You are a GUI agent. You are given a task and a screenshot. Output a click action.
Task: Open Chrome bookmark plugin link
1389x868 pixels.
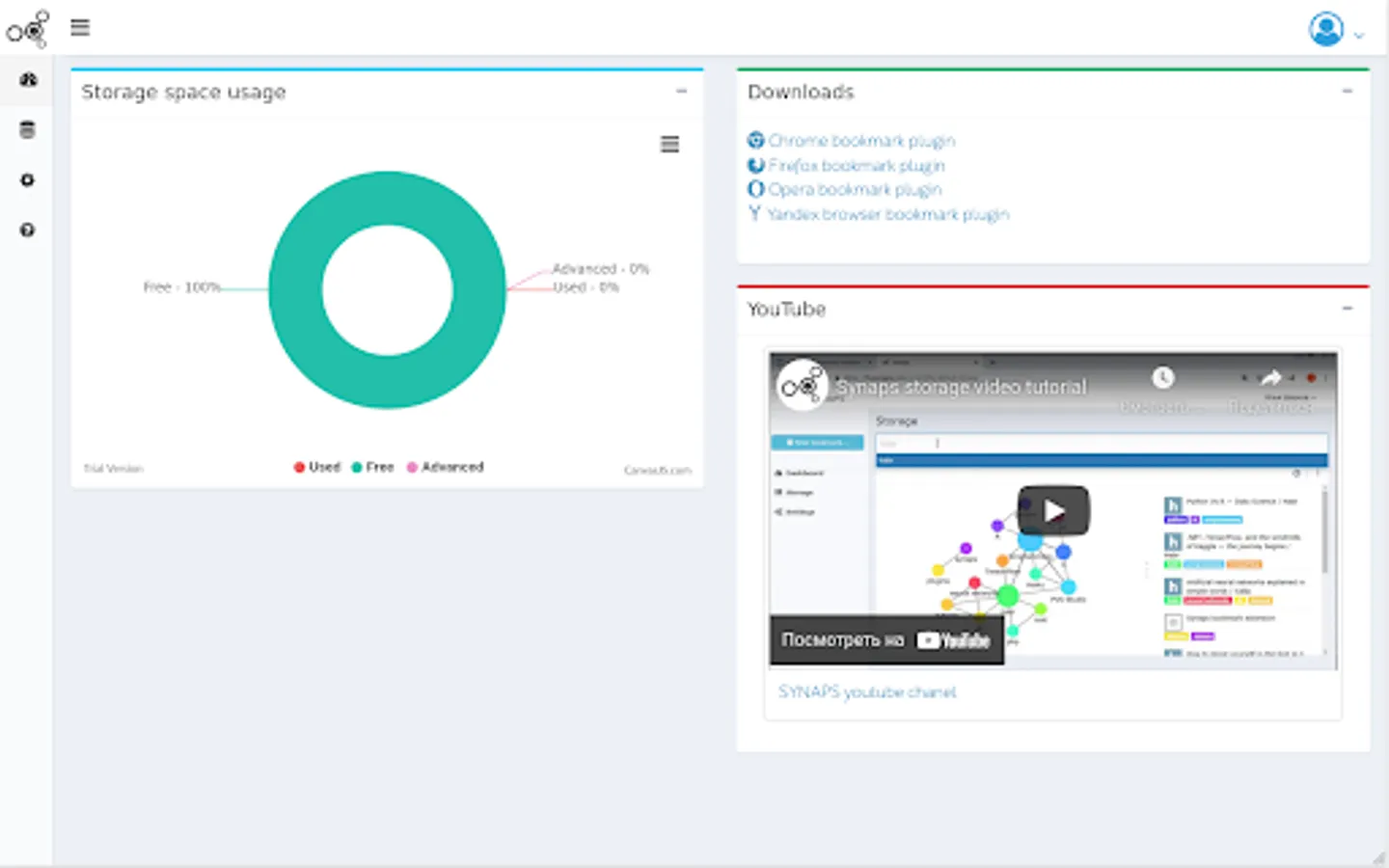[861, 141]
